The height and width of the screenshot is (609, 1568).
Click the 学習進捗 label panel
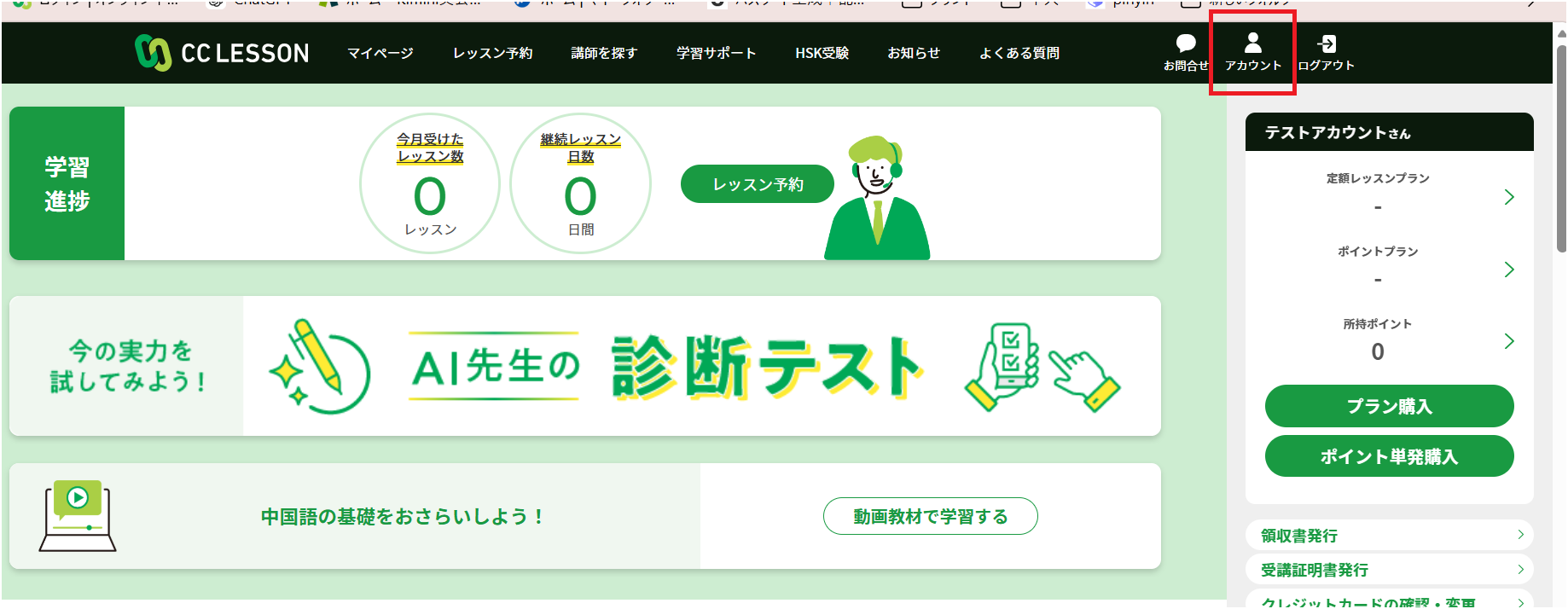point(67,183)
